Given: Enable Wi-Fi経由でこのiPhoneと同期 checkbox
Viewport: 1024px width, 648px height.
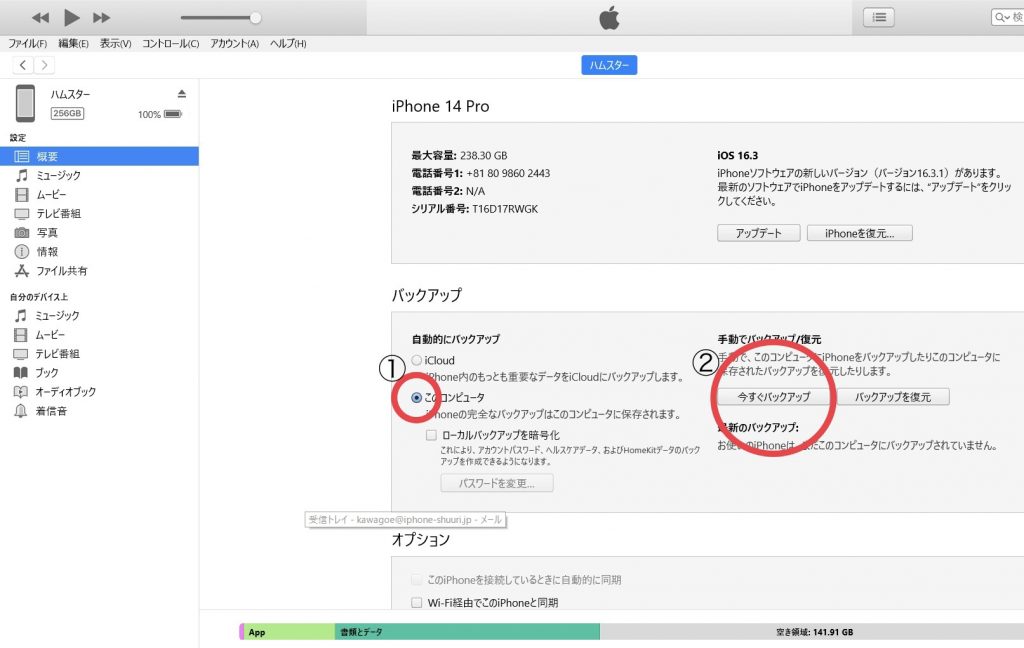Looking at the screenshot, I should click(417, 602).
